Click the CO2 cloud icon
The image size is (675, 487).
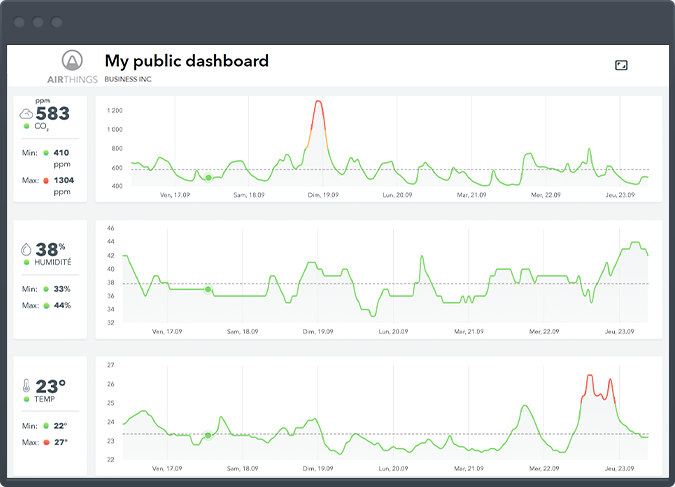tap(26, 114)
